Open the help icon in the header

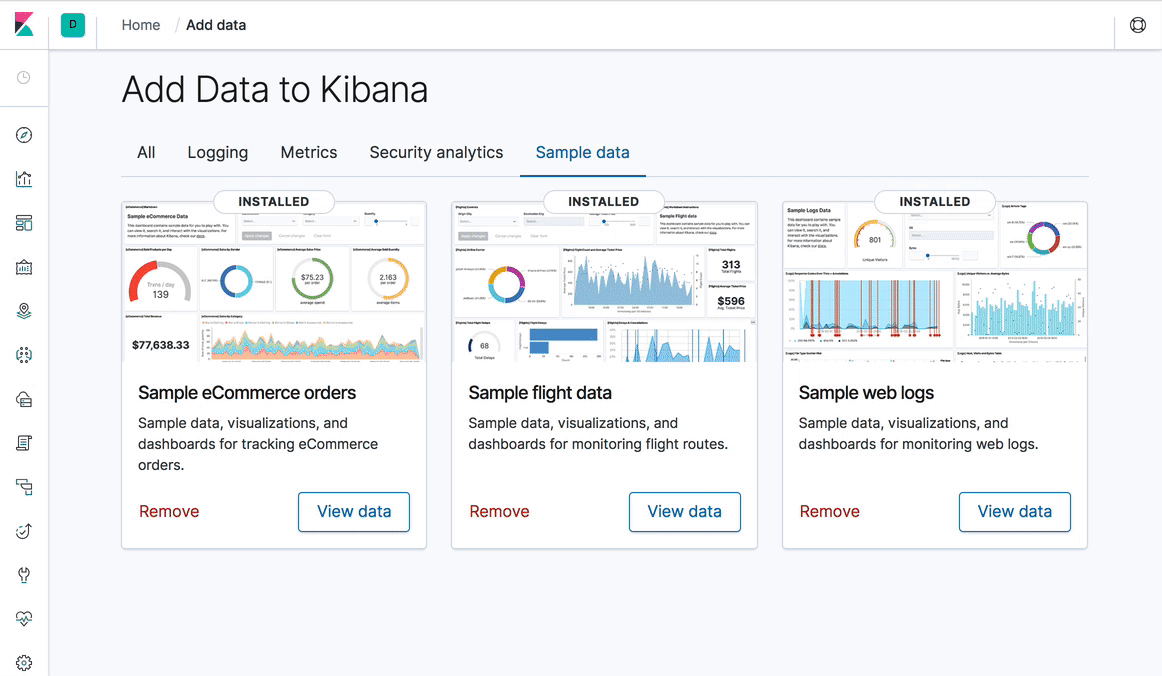click(1138, 25)
